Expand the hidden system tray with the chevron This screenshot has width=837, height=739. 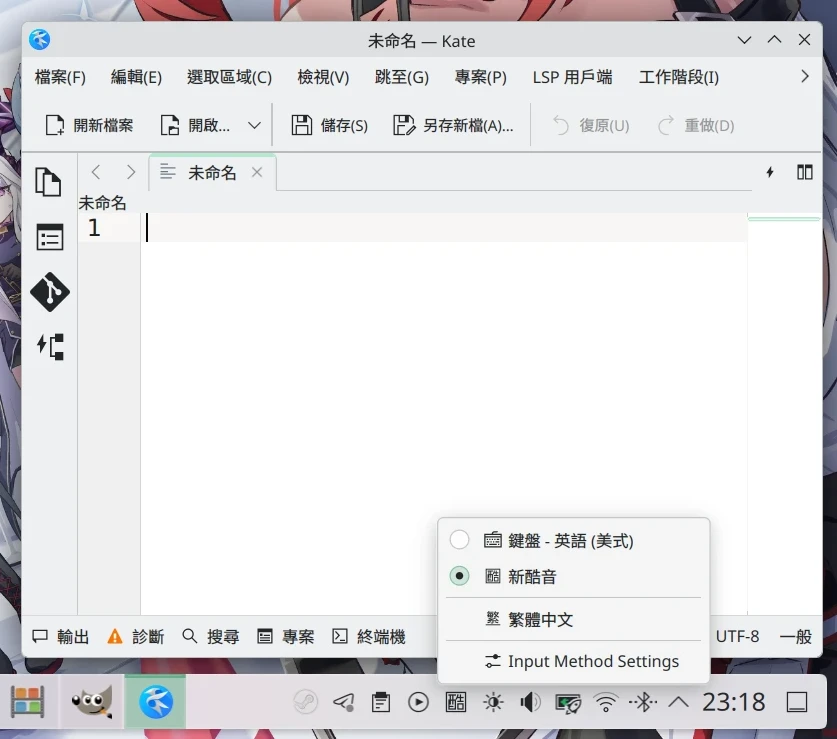click(677, 702)
